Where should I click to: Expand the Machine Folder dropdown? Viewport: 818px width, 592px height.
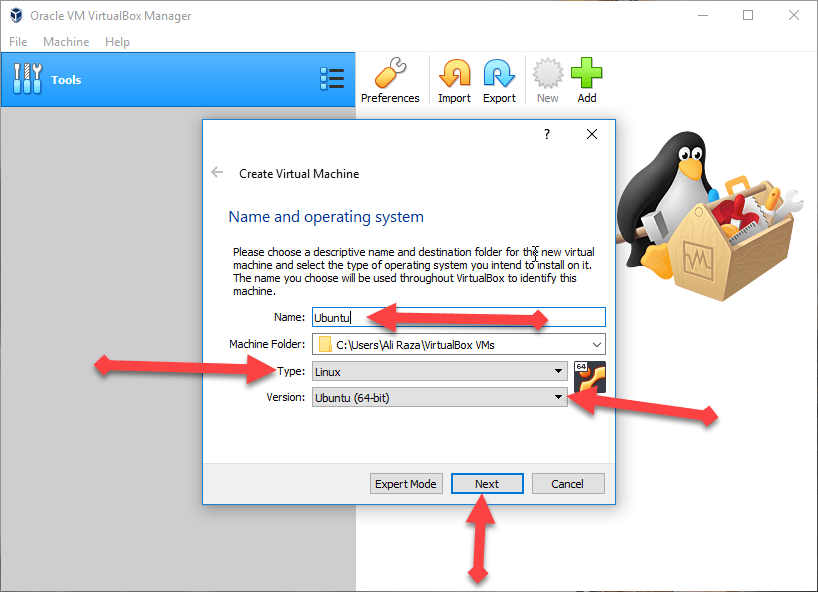tap(597, 345)
